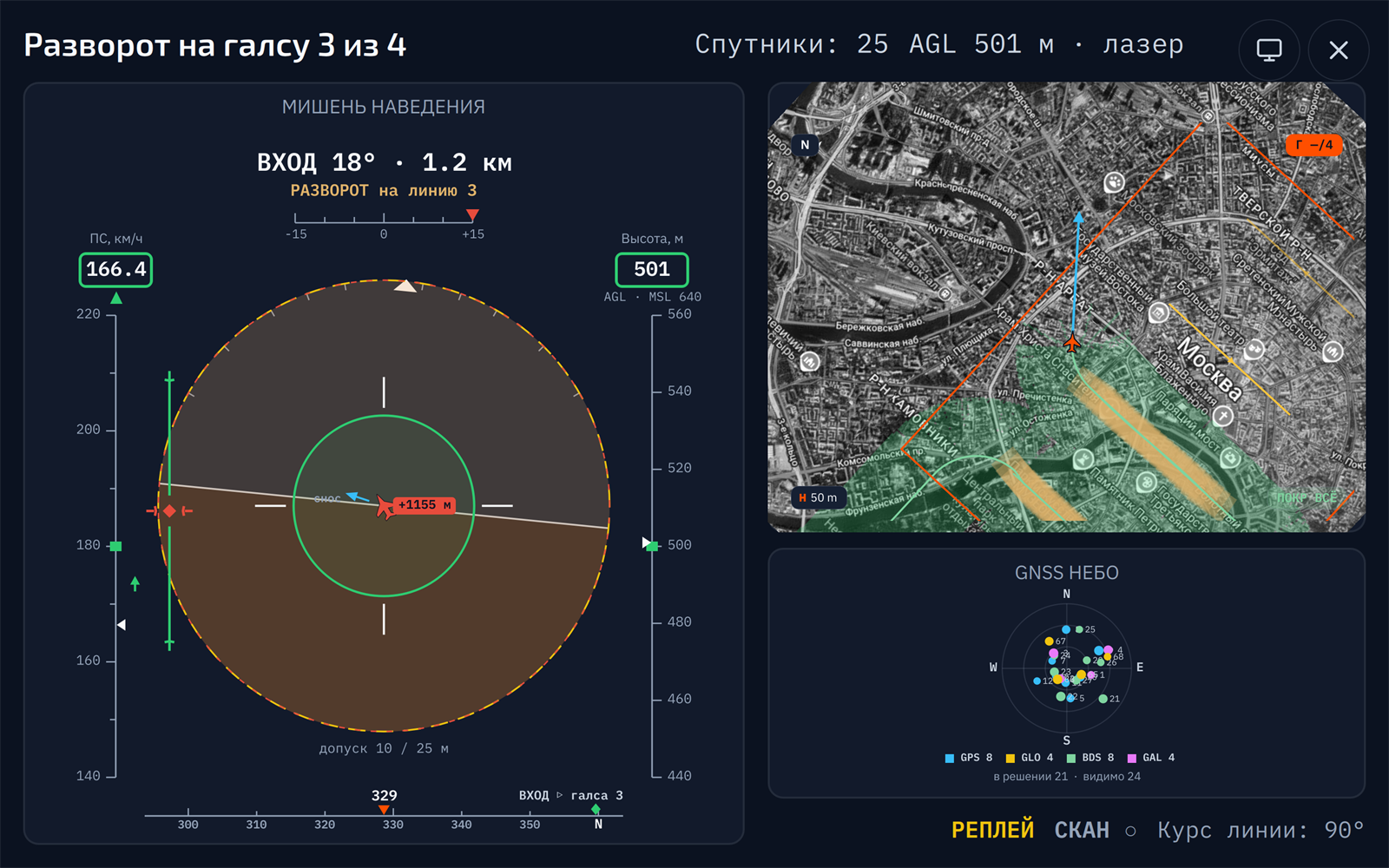
Task: Select the blue drift arrow near the target centre
Action: click(356, 496)
